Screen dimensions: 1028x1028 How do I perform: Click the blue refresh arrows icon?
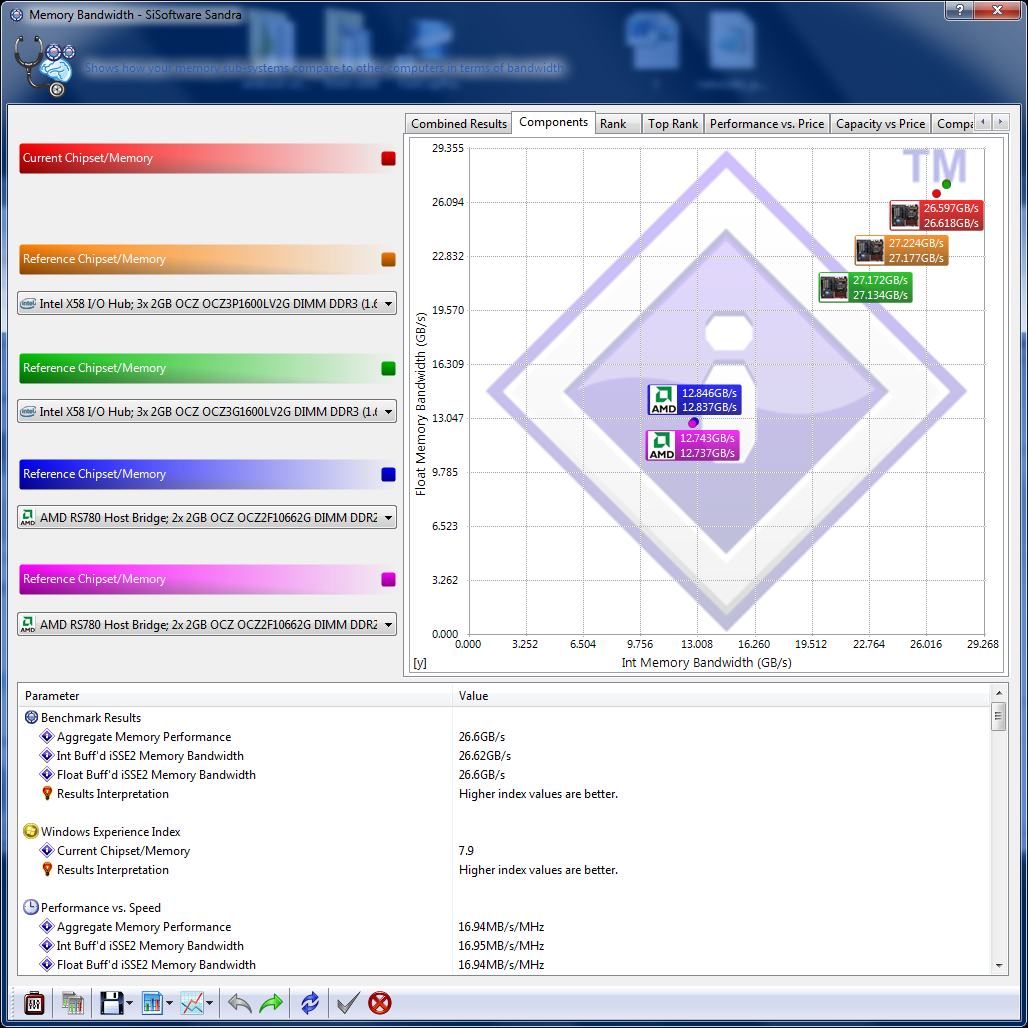[309, 1003]
